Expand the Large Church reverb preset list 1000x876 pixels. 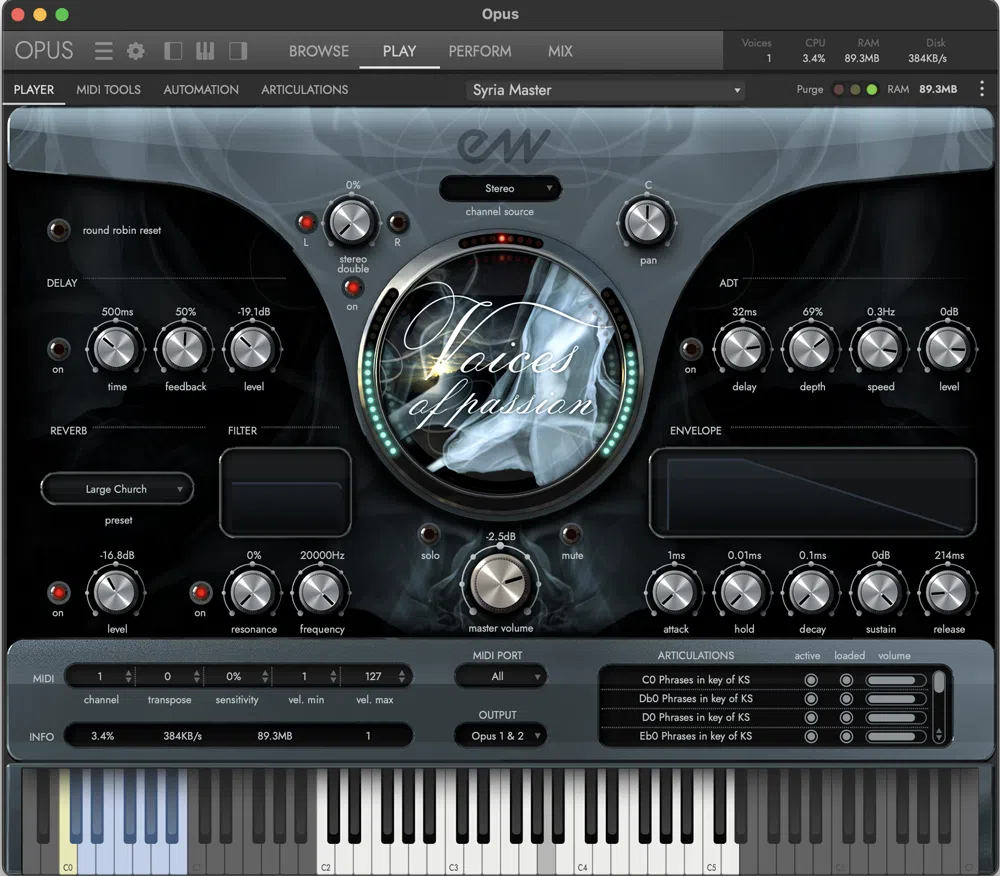[117, 489]
